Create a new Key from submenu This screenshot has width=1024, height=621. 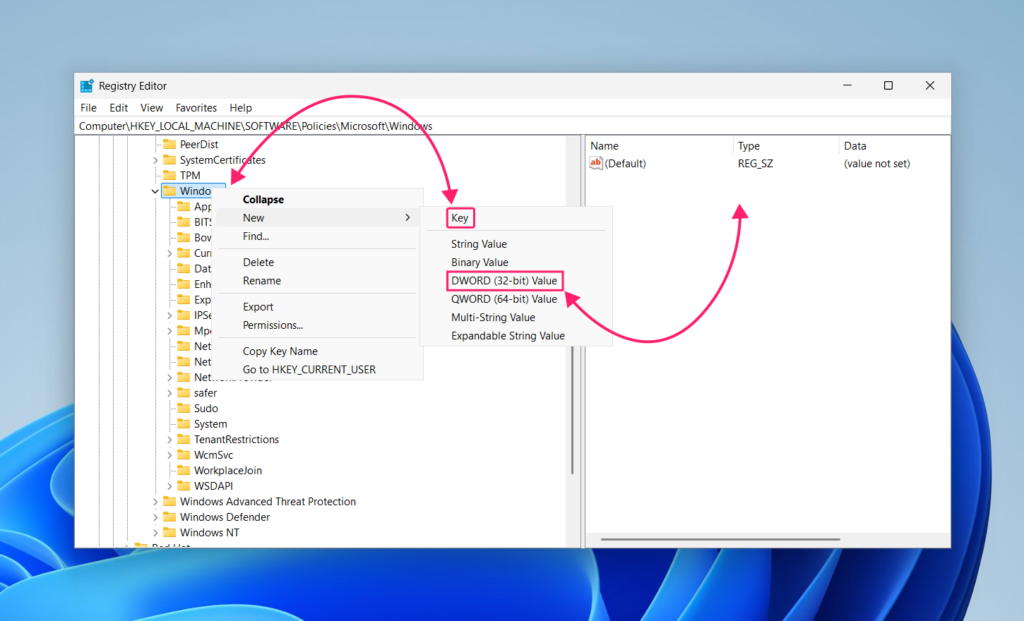pos(460,218)
